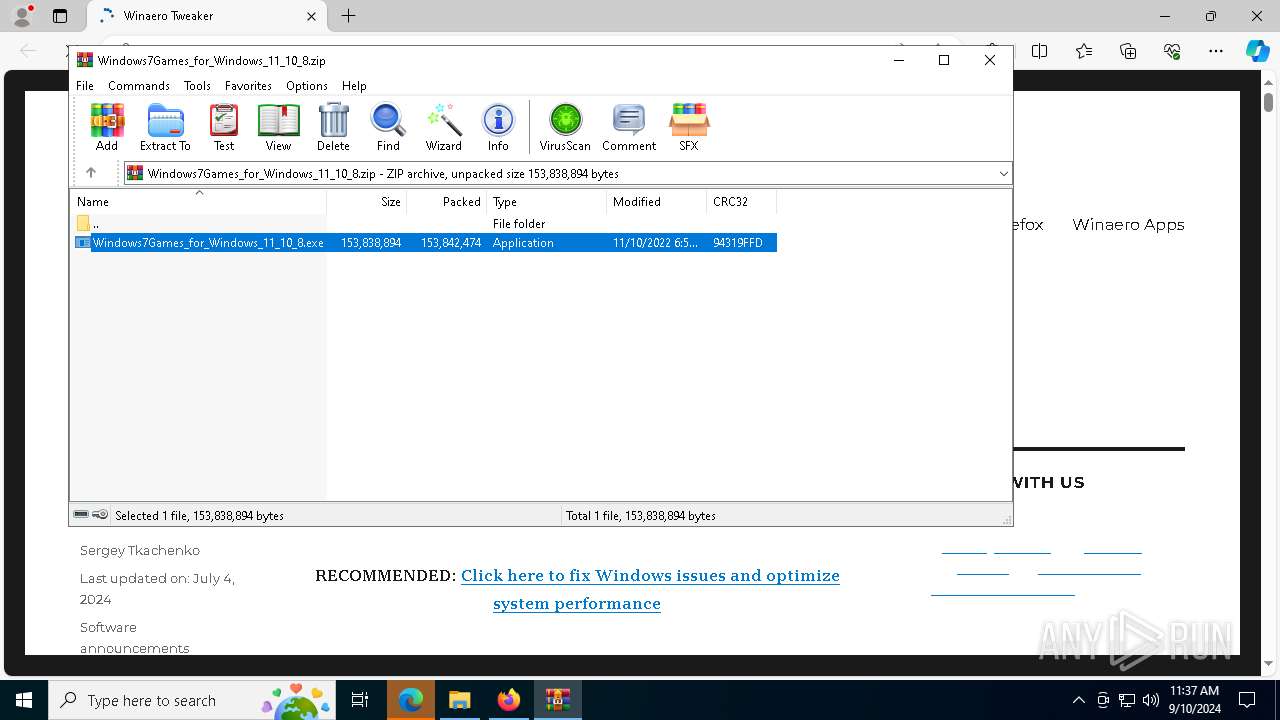Image resolution: width=1280 pixels, height=720 pixels.
Task: Click the taskbar search box
Action: pos(191,700)
